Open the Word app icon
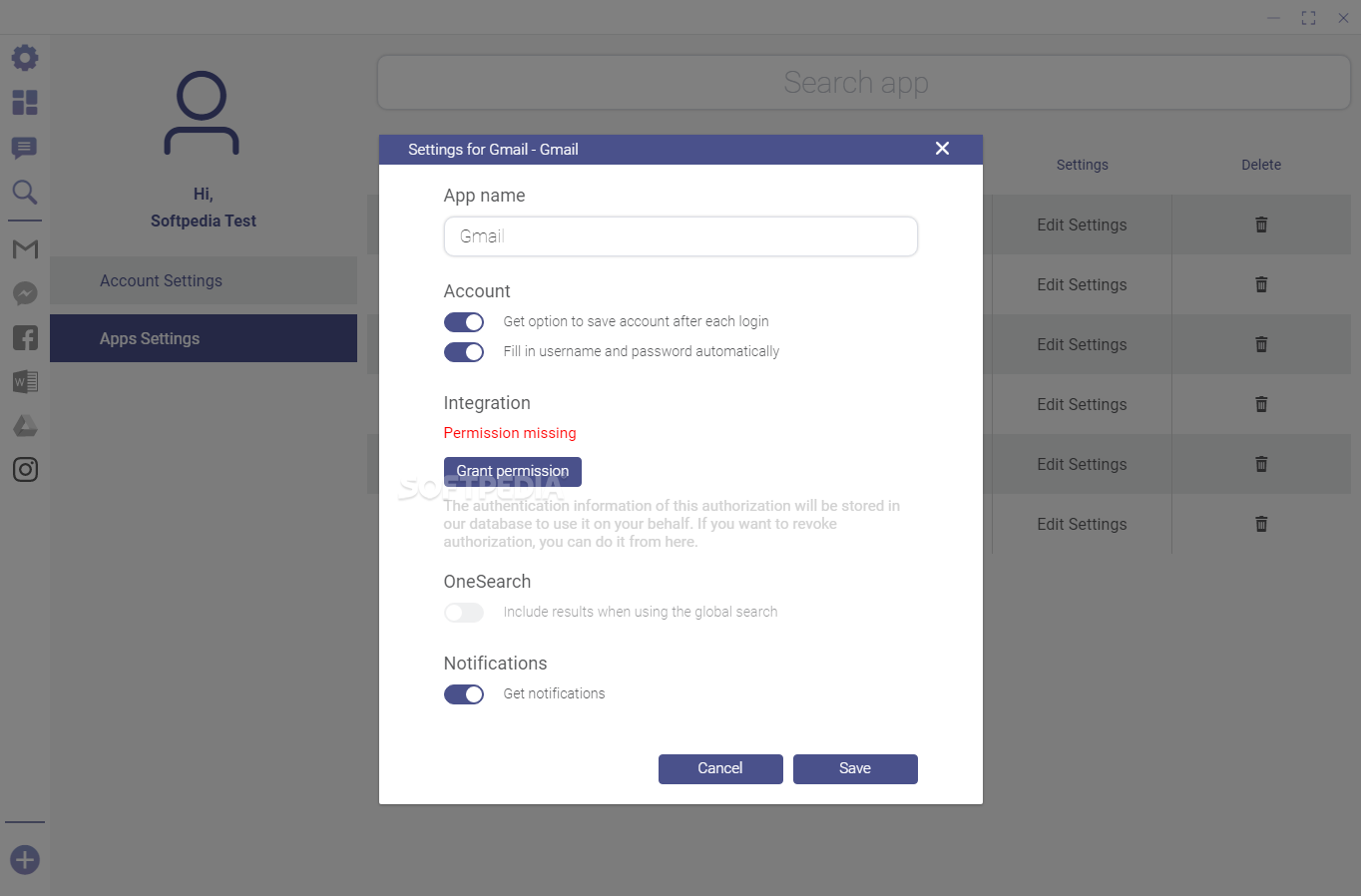The image size is (1361, 896). 25,381
